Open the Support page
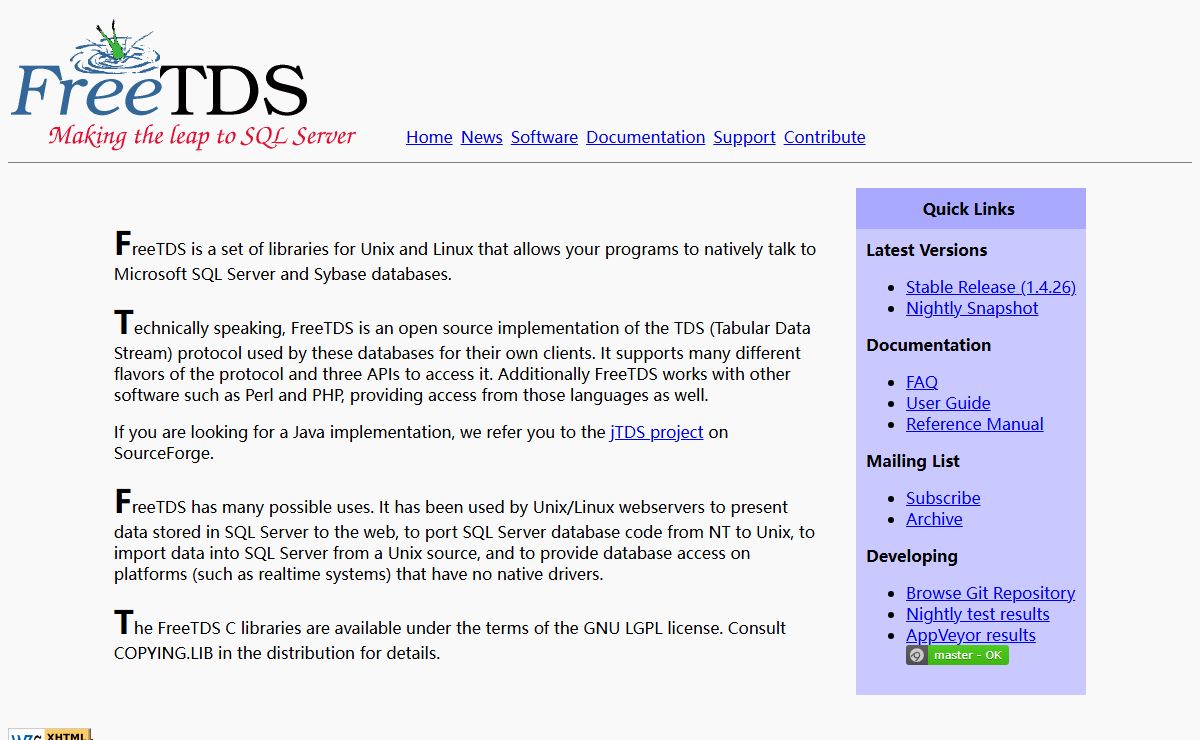The image size is (1200, 740). point(744,137)
